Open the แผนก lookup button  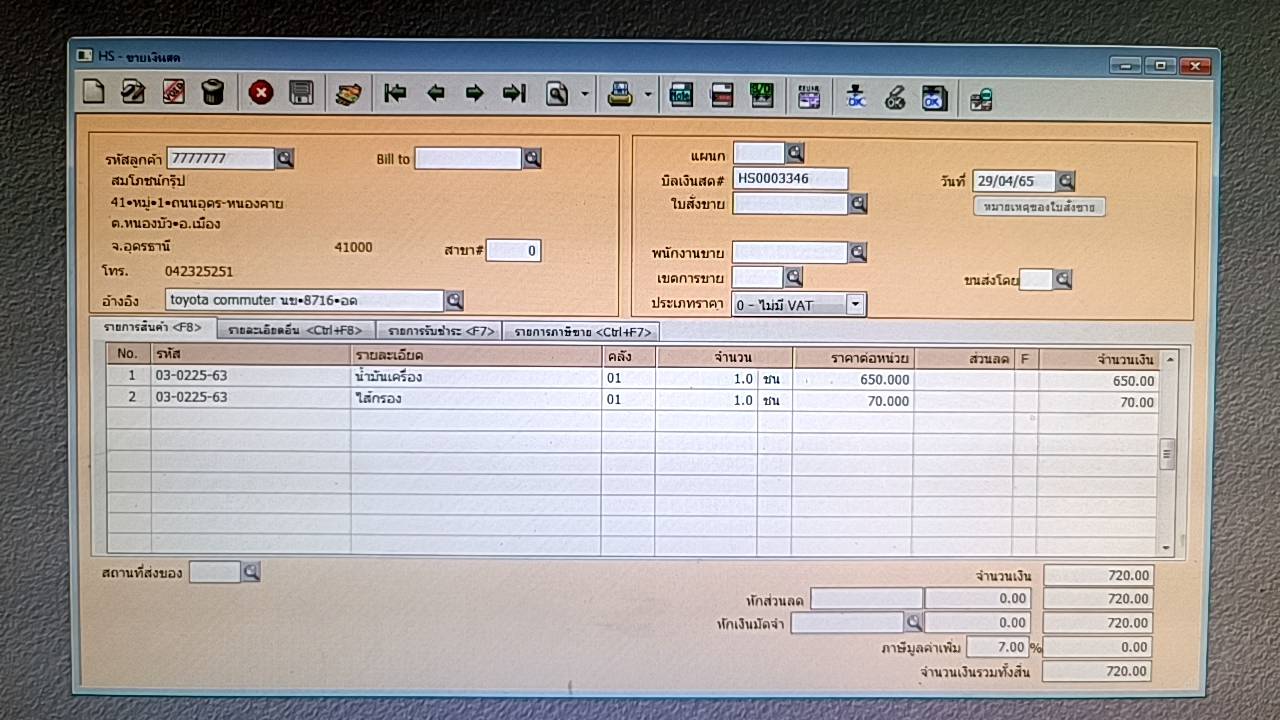pos(795,153)
